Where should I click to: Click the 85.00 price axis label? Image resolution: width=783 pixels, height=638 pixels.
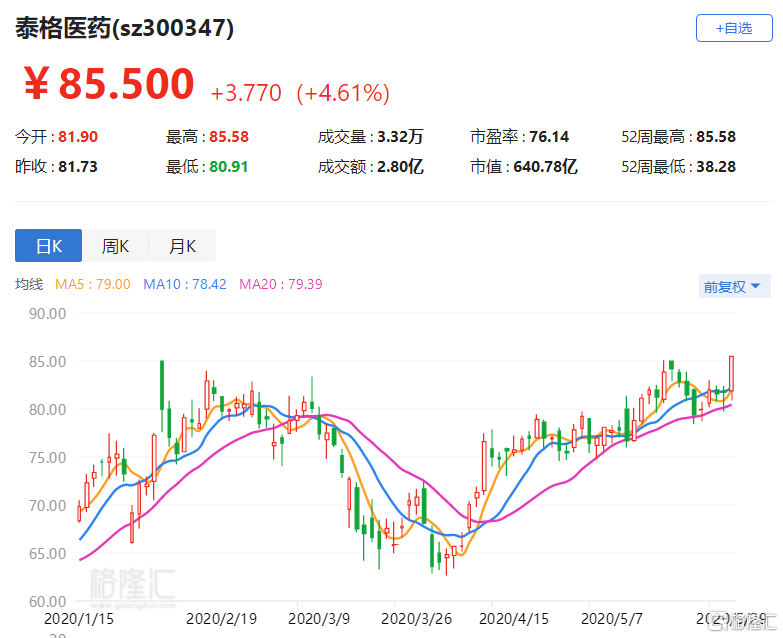point(47,361)
